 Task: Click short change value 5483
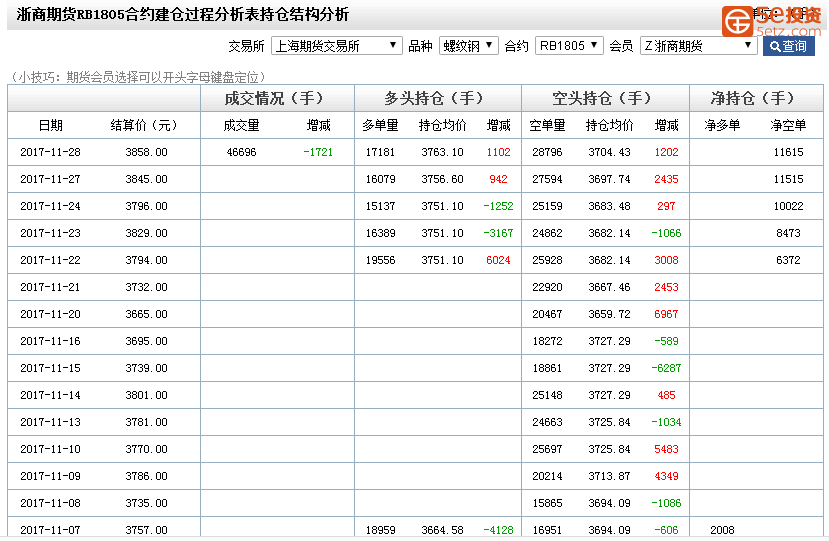[666, 449]
